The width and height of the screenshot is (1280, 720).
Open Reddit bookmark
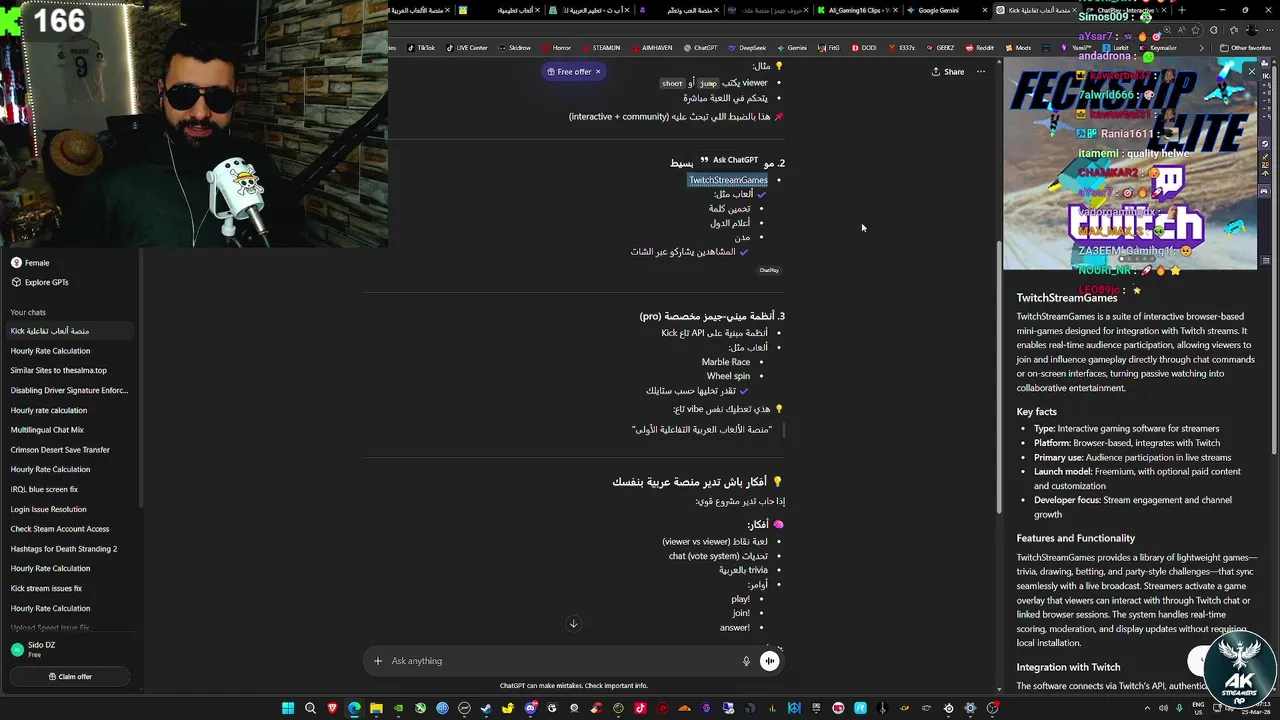pos(980,48)
